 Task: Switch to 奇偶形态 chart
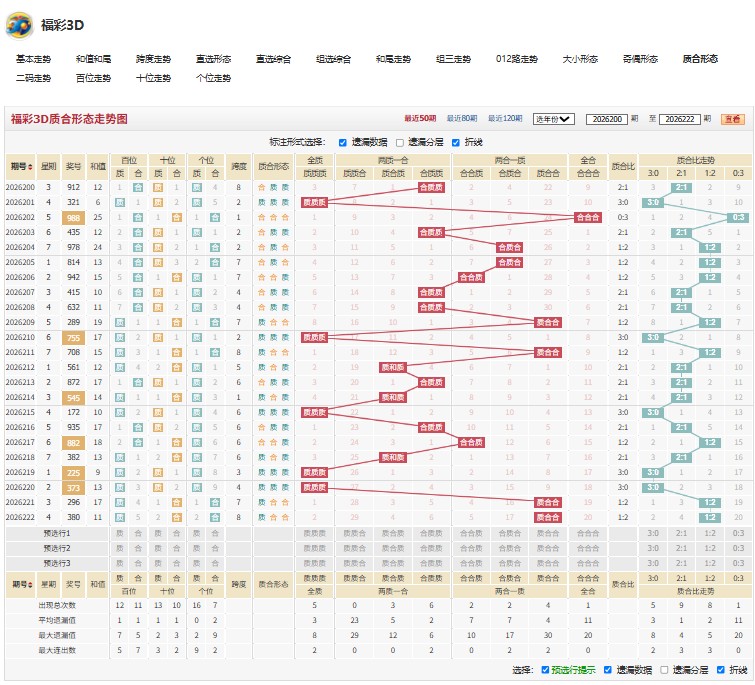[640, 59]
